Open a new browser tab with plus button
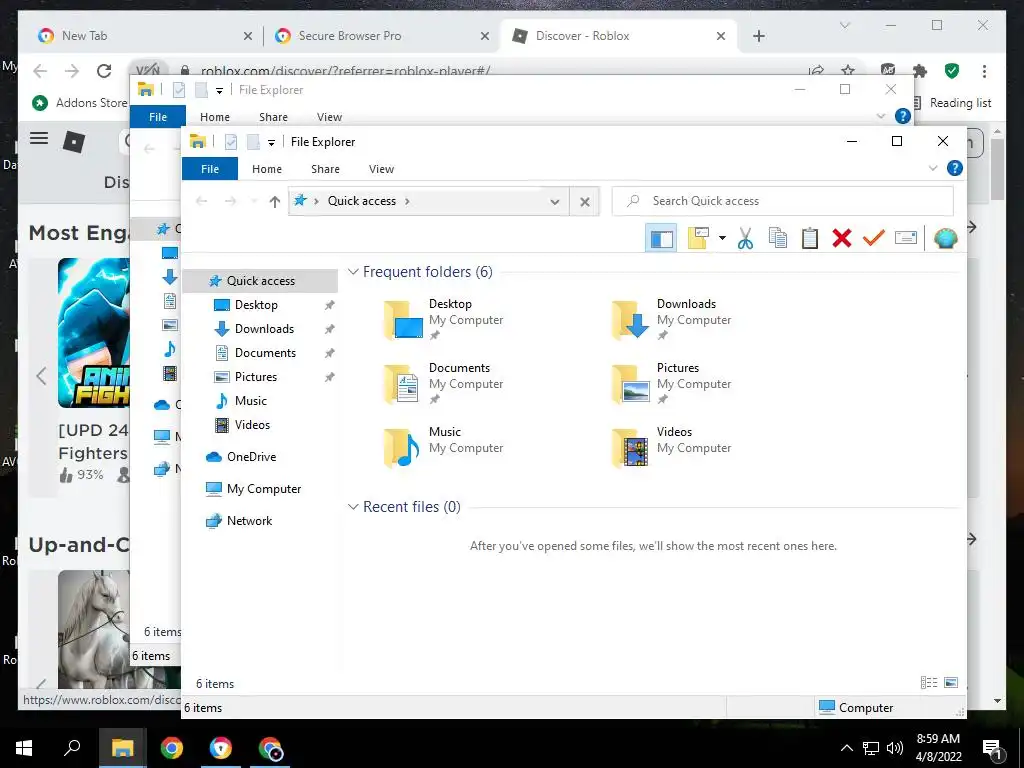 758,36
